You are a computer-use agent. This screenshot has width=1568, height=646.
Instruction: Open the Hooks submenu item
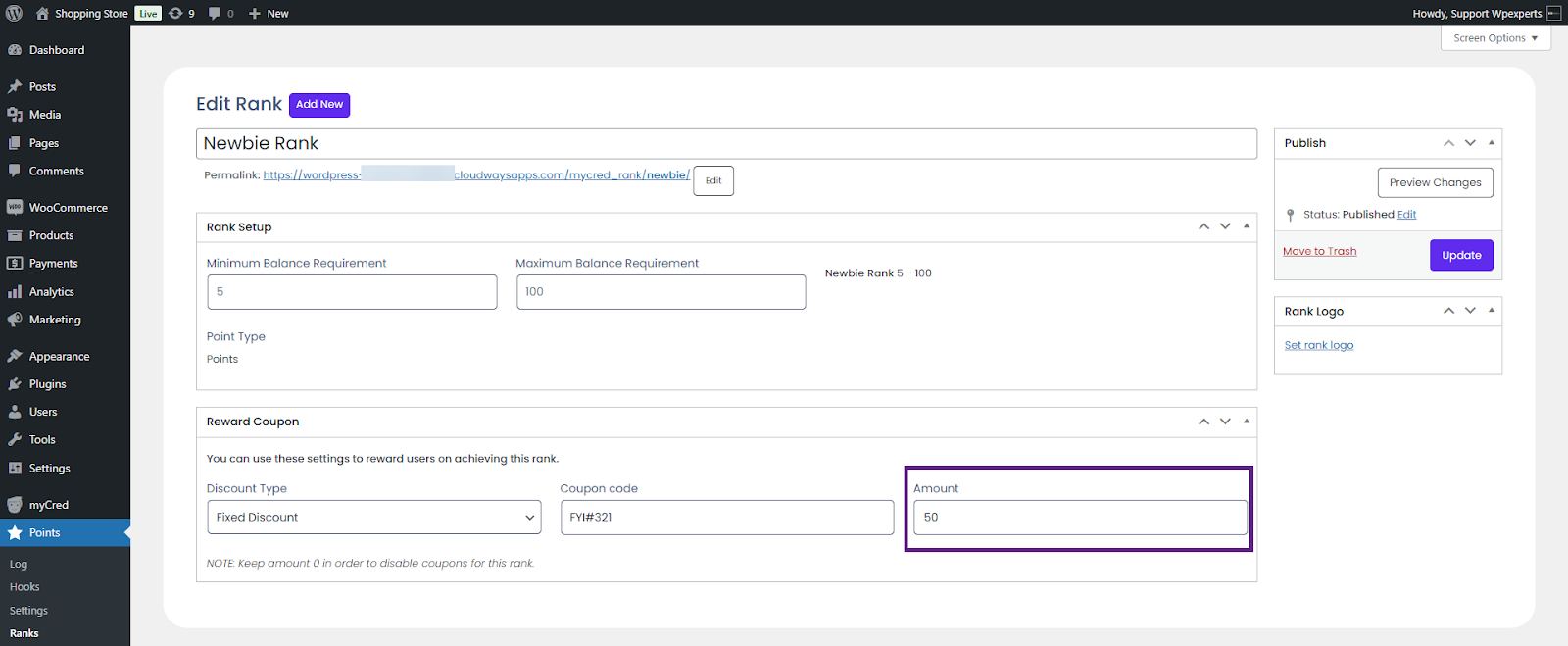[x=24, y=587]
